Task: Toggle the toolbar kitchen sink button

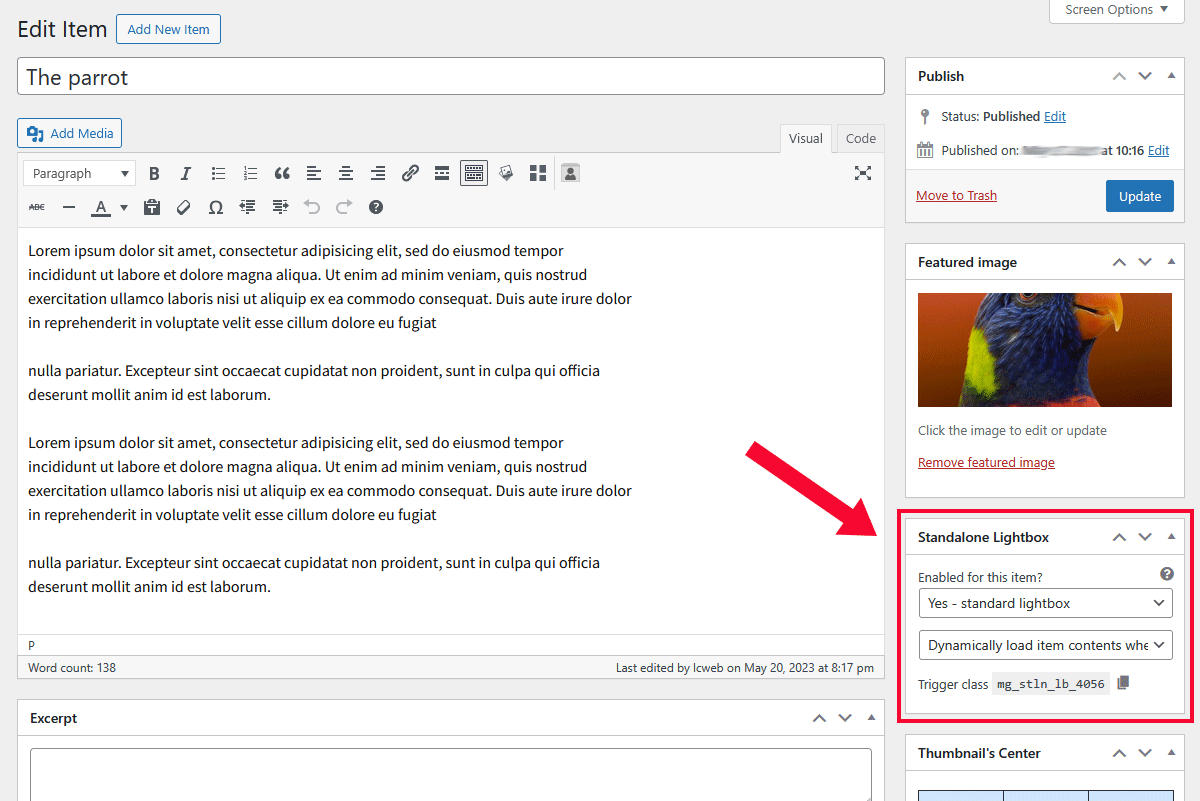Action: [474, 174]
